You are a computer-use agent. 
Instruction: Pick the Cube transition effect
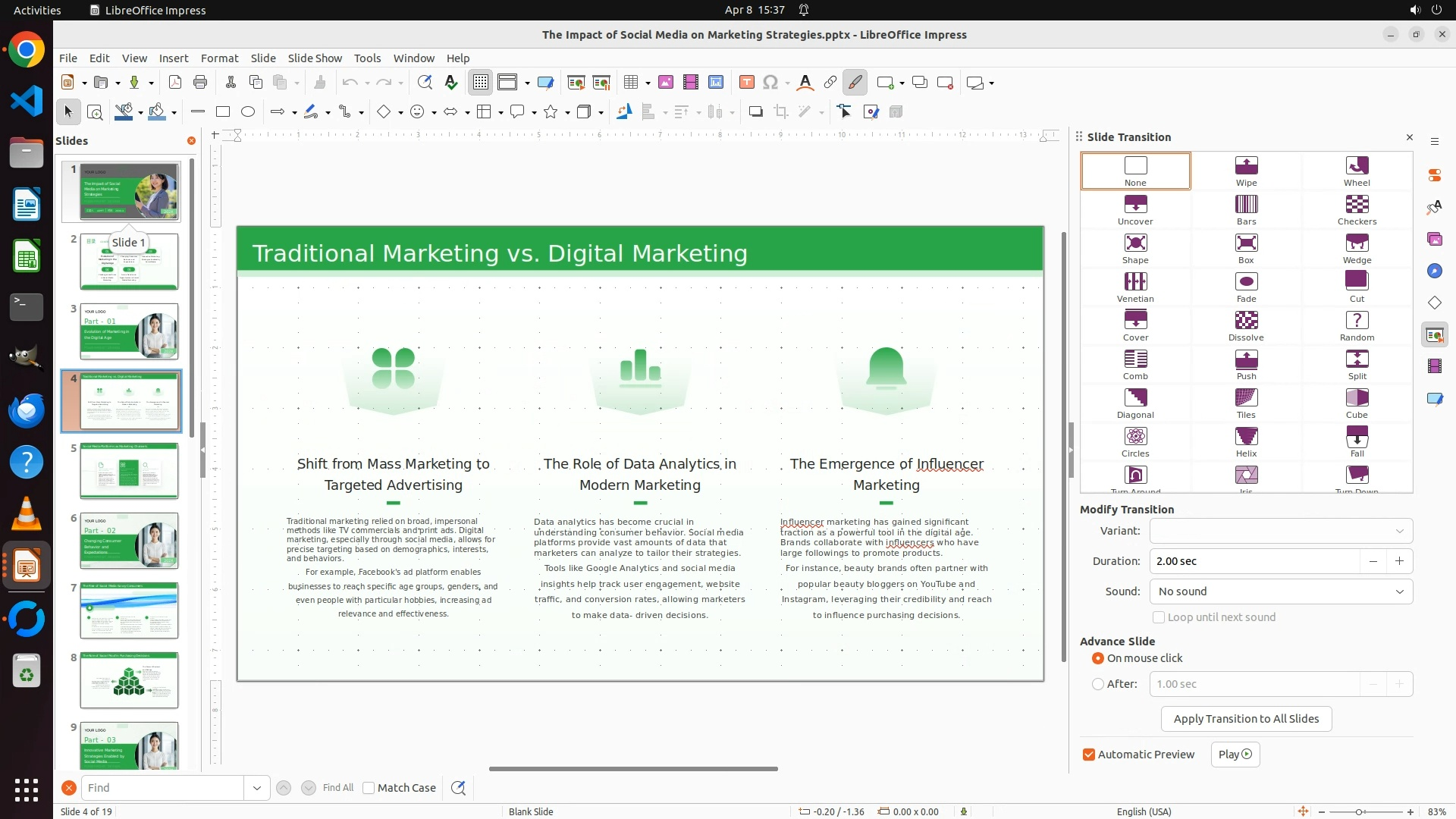point(1357,403)
